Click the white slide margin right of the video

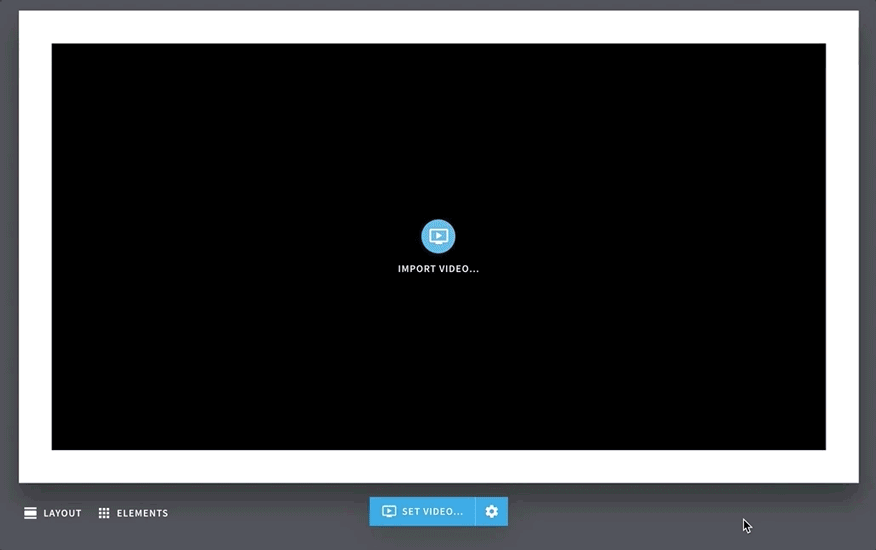click(x=842, y=246)
